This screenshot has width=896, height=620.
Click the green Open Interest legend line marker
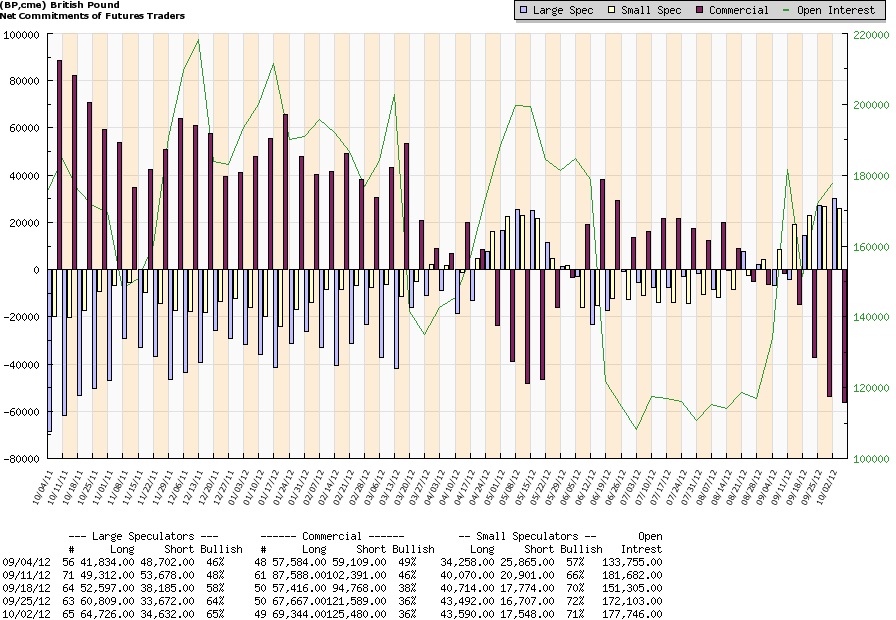(787, 10)
